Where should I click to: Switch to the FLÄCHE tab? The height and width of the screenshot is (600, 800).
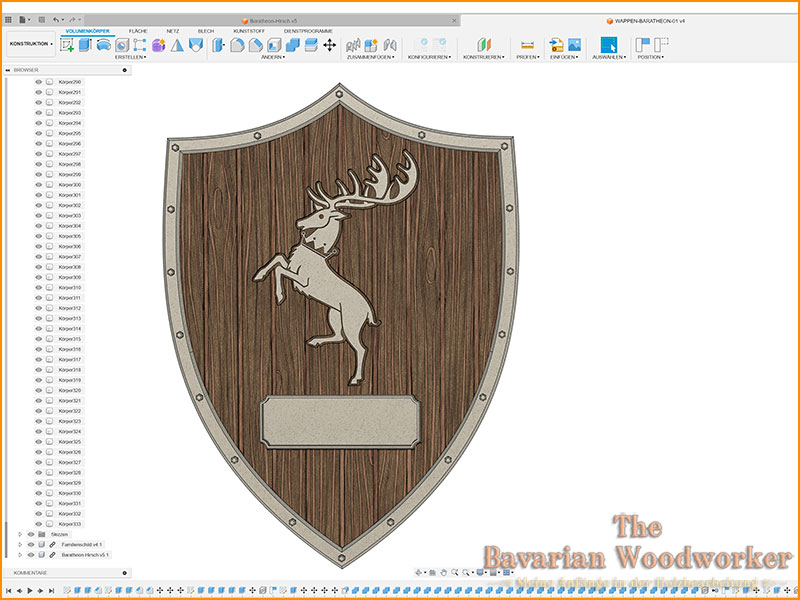(x=138, y=31)
